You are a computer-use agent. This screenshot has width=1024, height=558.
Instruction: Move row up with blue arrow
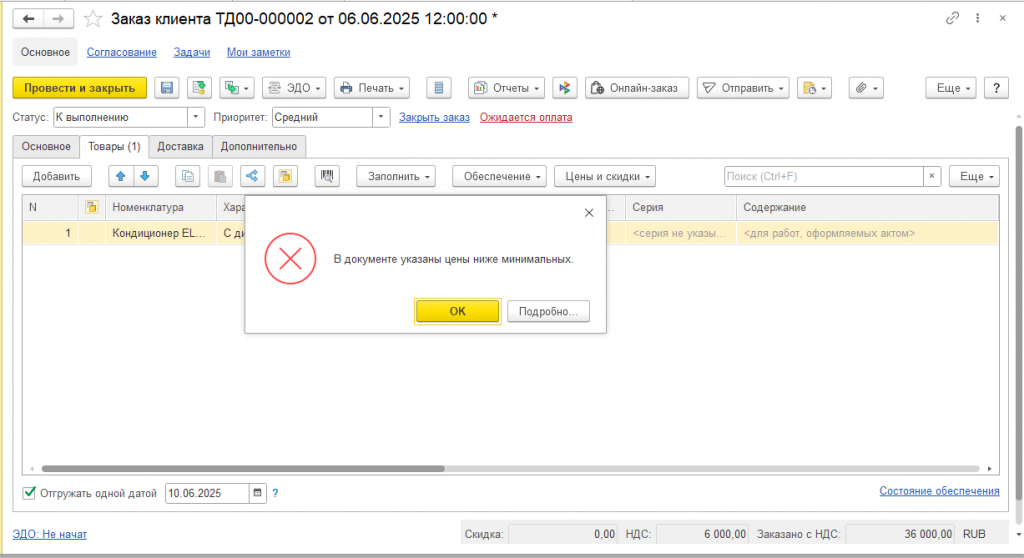click(120, 176)
